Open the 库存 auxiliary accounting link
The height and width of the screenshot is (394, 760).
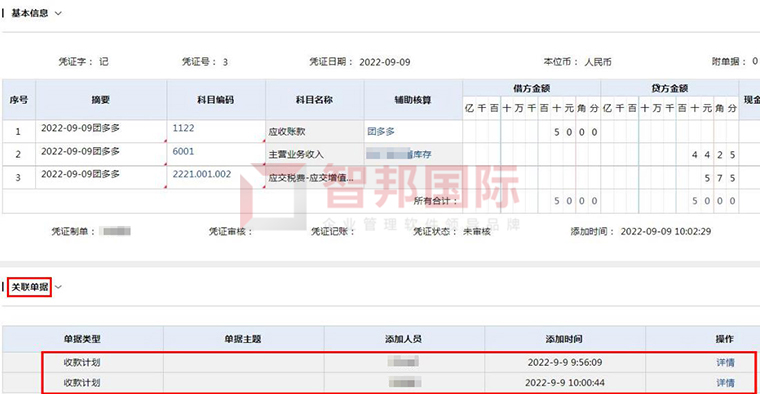point(422,155)
